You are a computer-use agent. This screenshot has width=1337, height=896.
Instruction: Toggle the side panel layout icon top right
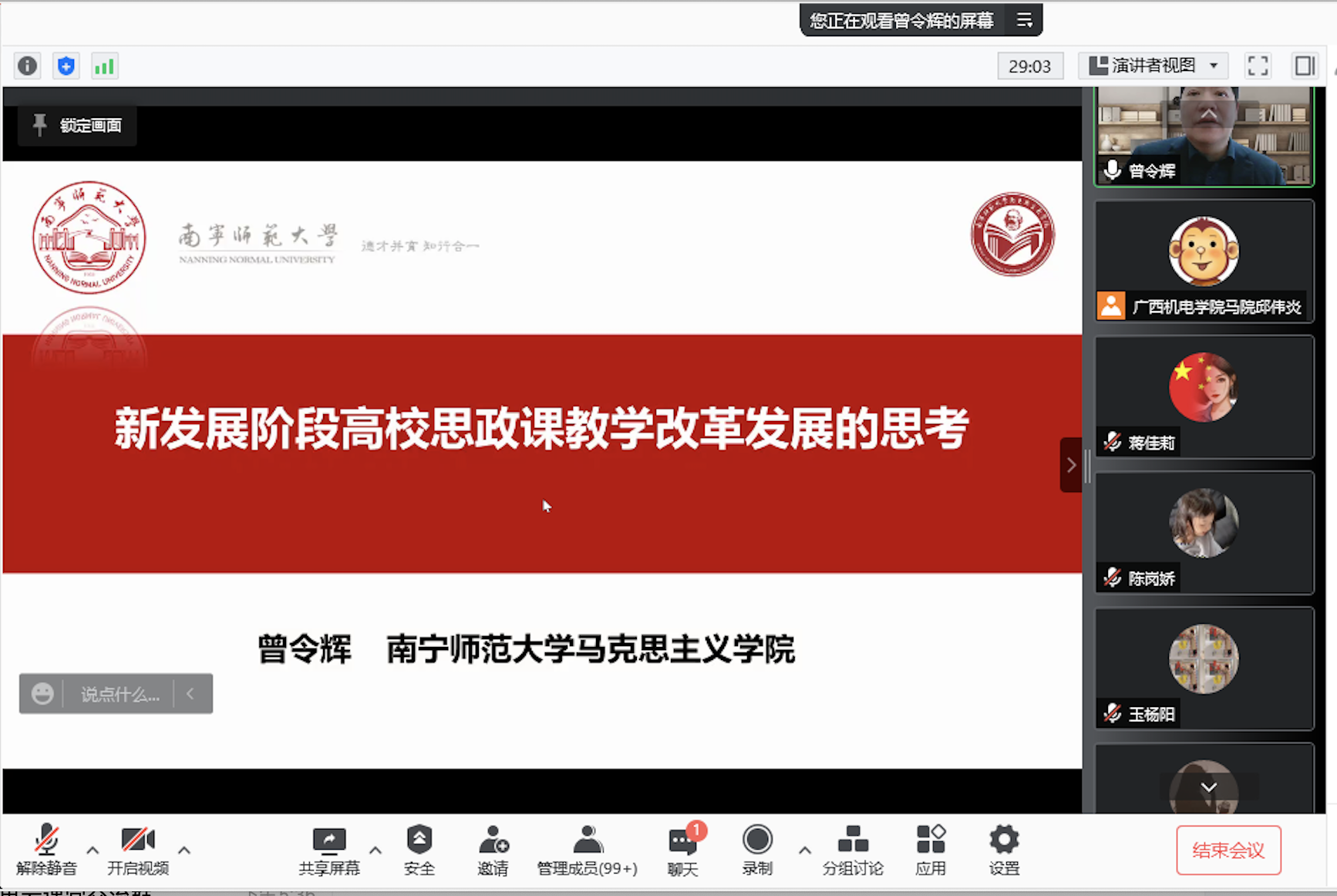click(x=1305, y=66)
